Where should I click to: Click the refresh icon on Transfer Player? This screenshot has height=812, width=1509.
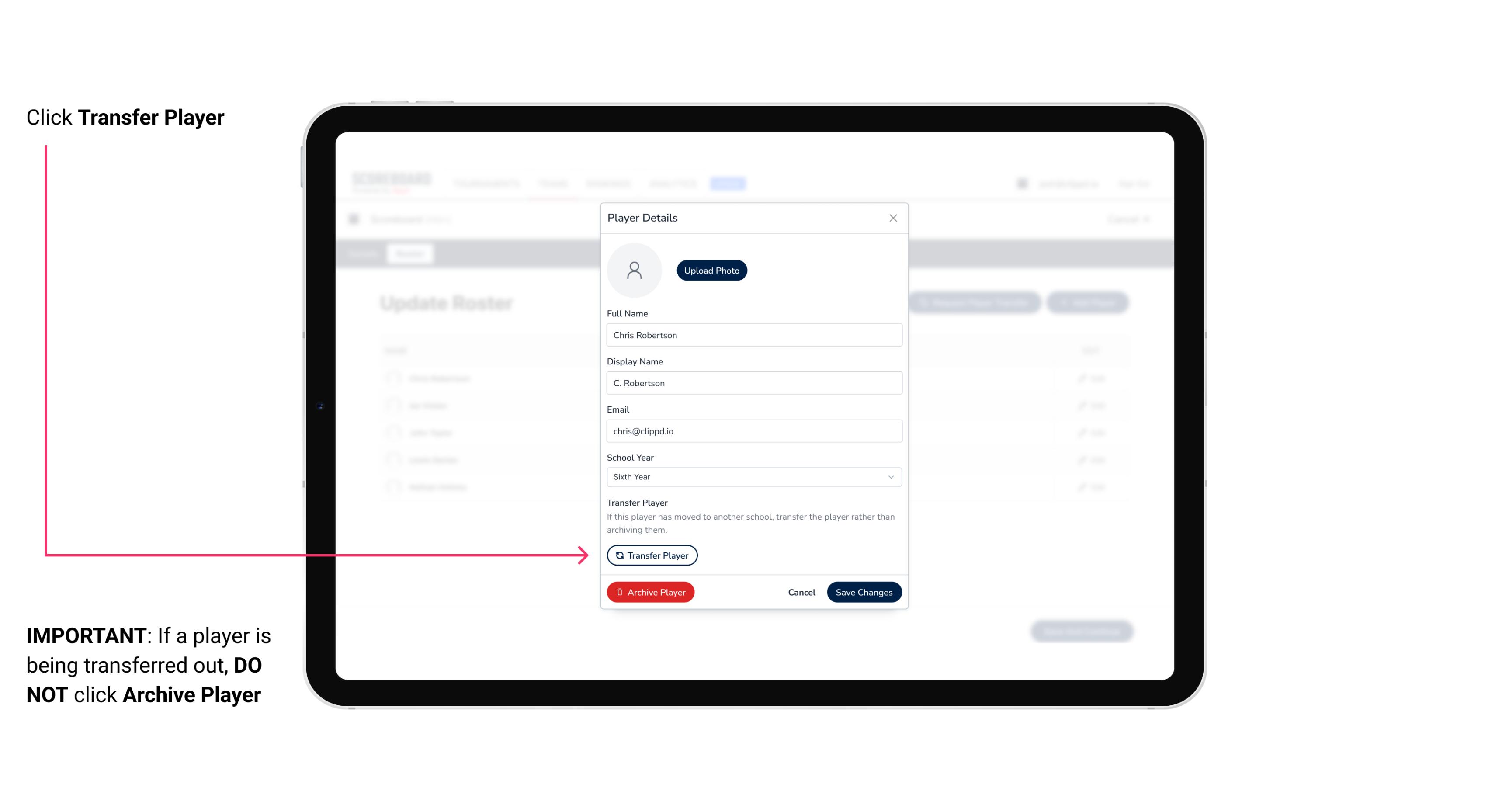(x=618, y=555)
